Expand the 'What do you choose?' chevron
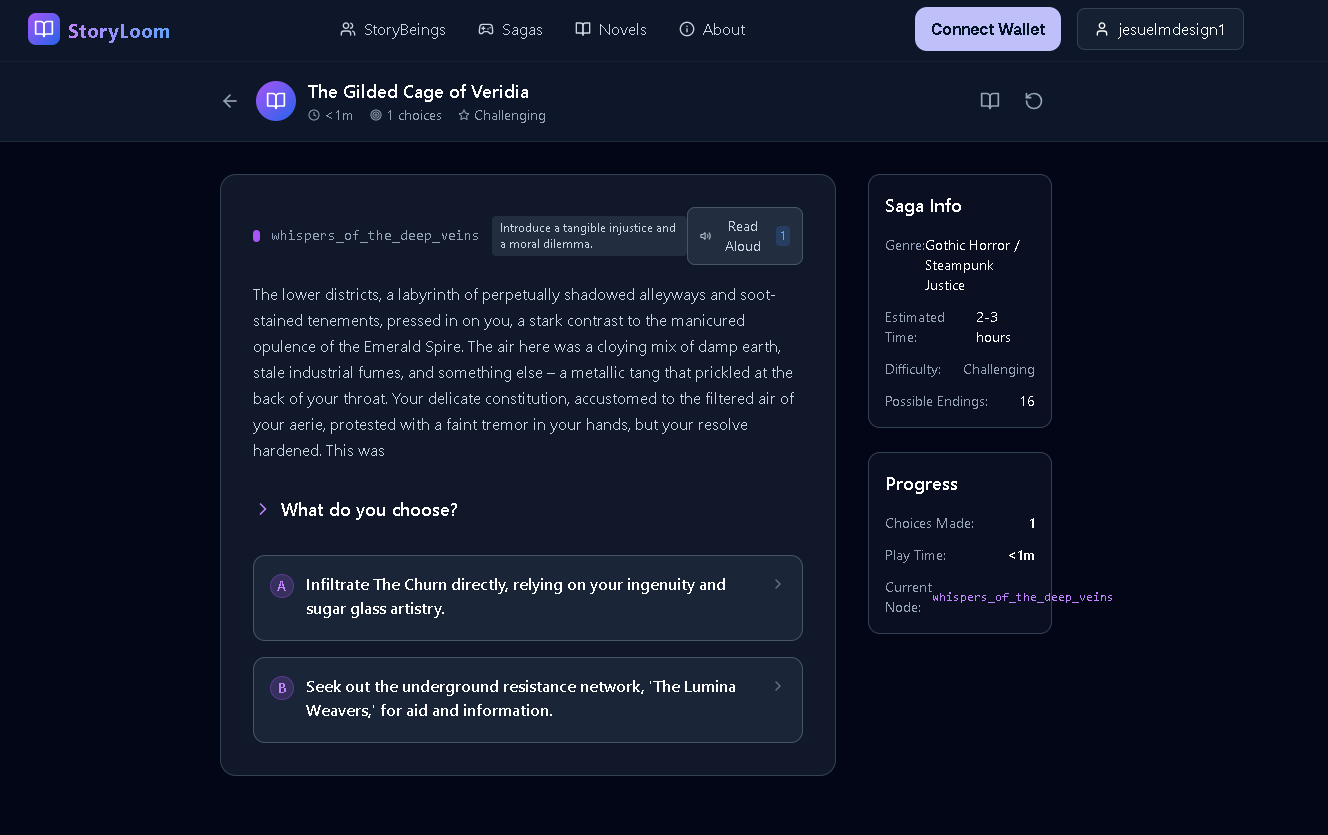Viewport: 1328px width, 835px height. (x=263, y=510)
